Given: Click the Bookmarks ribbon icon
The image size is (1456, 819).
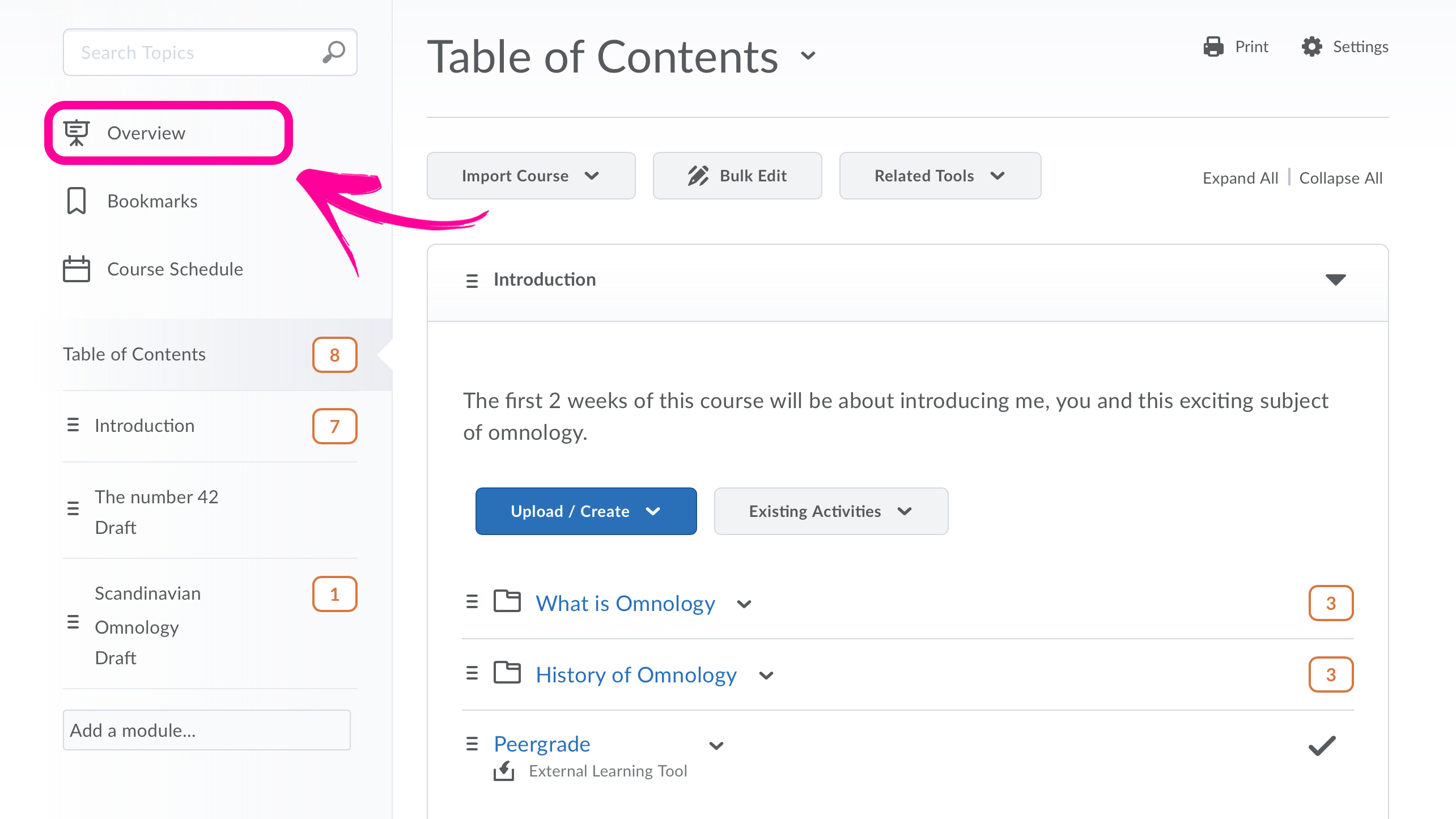Looking at the screenshot, I should (x=77, y=201).
